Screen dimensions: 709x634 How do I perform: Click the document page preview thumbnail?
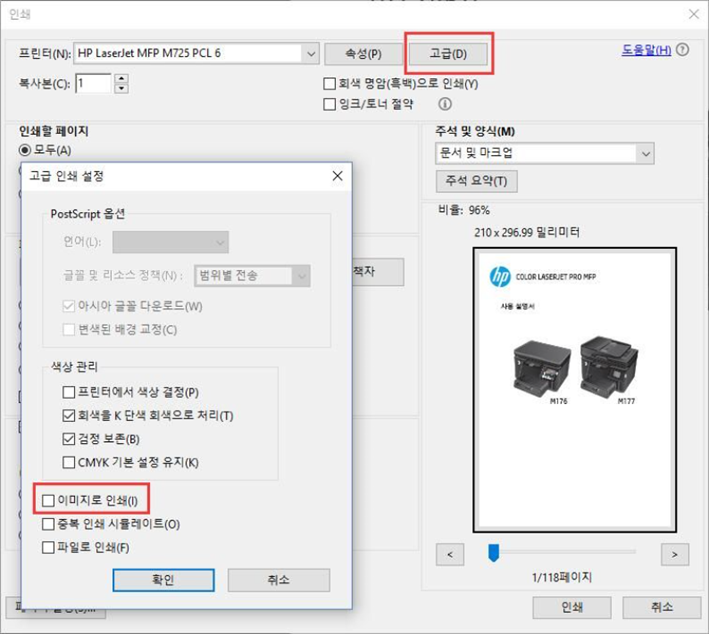click(575, 390)
